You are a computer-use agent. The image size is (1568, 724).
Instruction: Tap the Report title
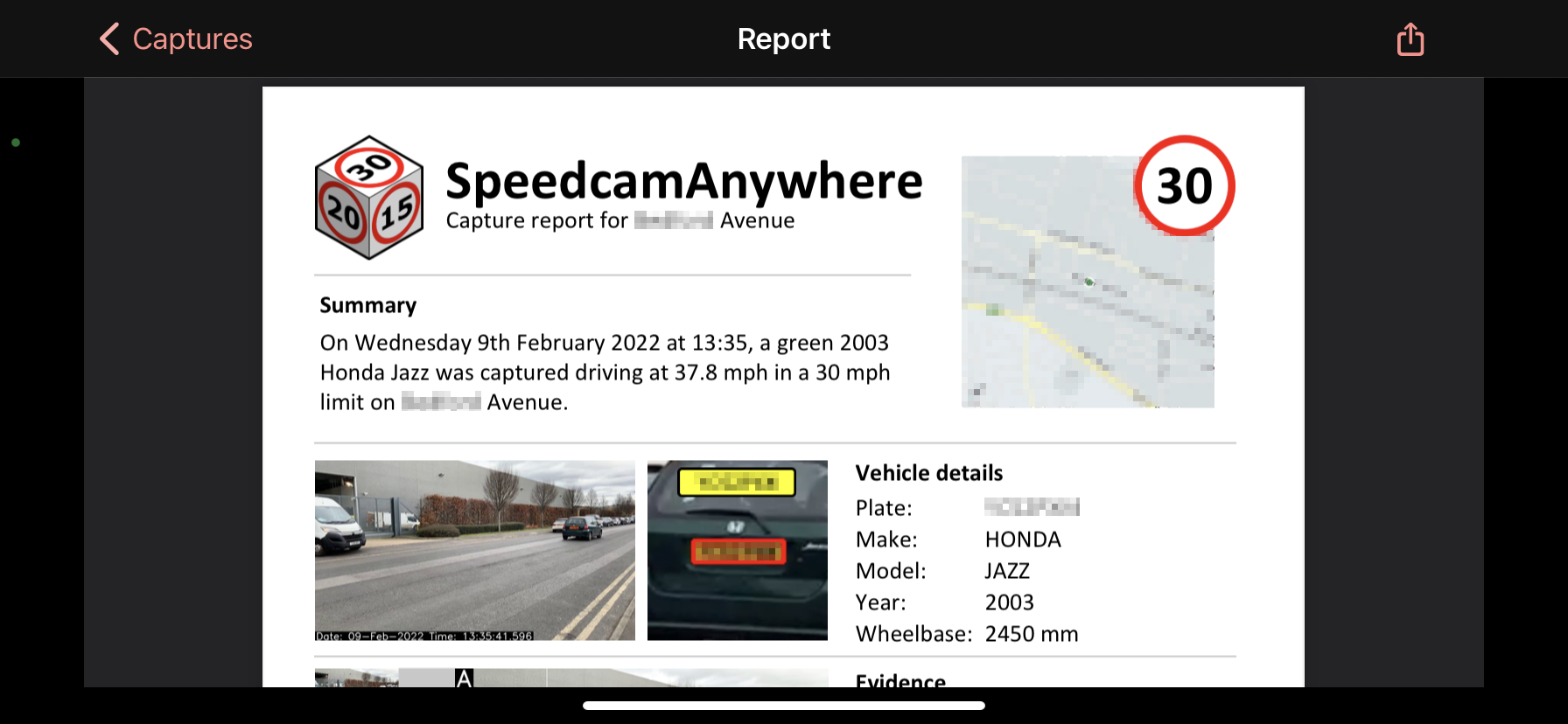tap(784, 39)
